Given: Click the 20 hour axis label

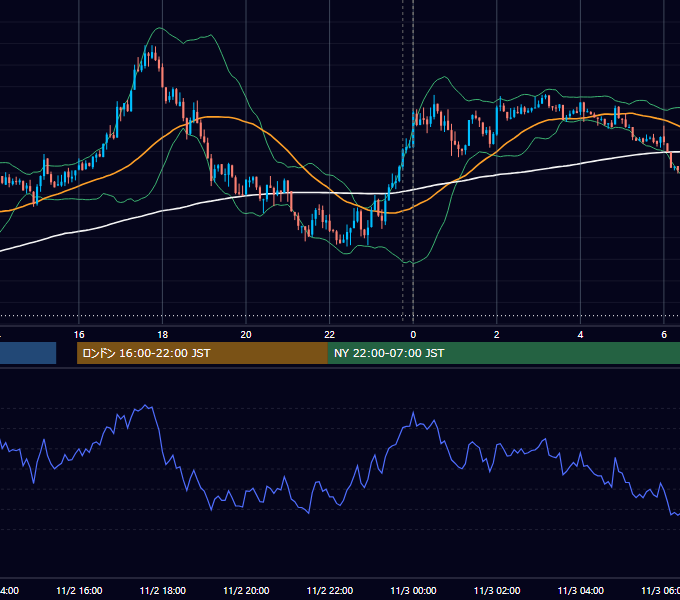Looking at the screenshot, I should [246, 335].
